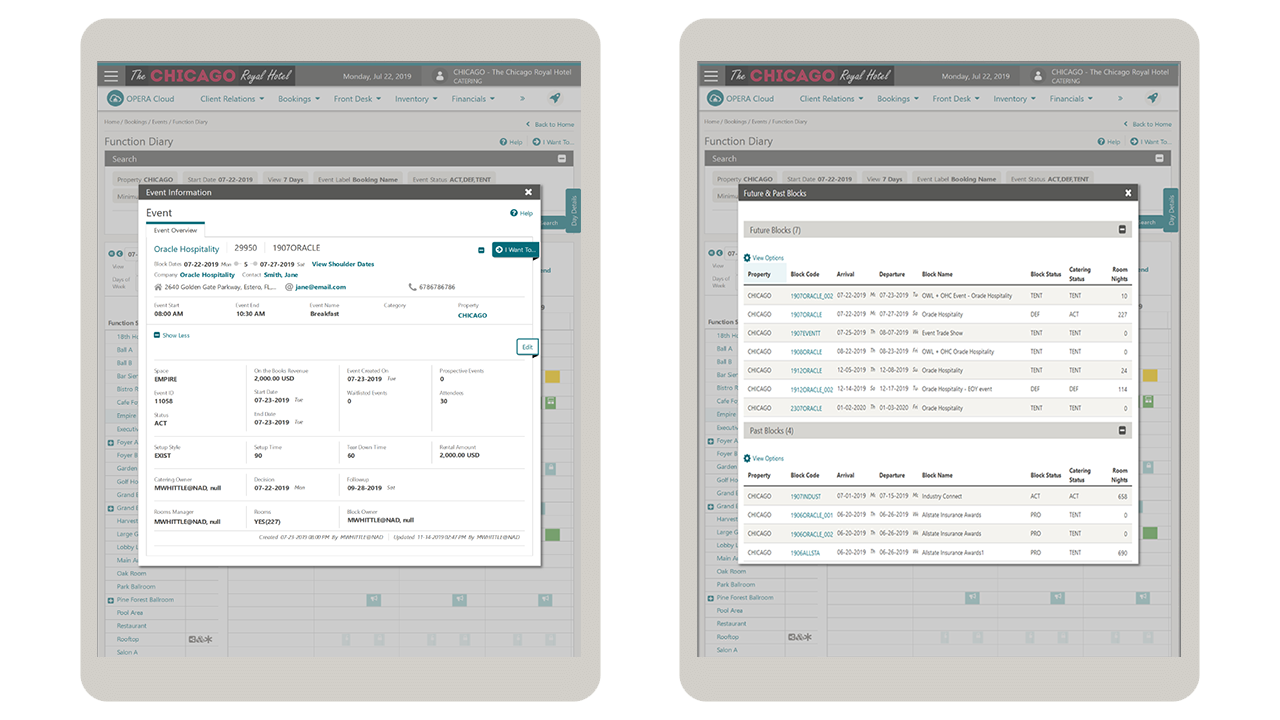The image size is (1280, 720).
Task: Open the Past Blocks View Options gear
Action: 747,458
